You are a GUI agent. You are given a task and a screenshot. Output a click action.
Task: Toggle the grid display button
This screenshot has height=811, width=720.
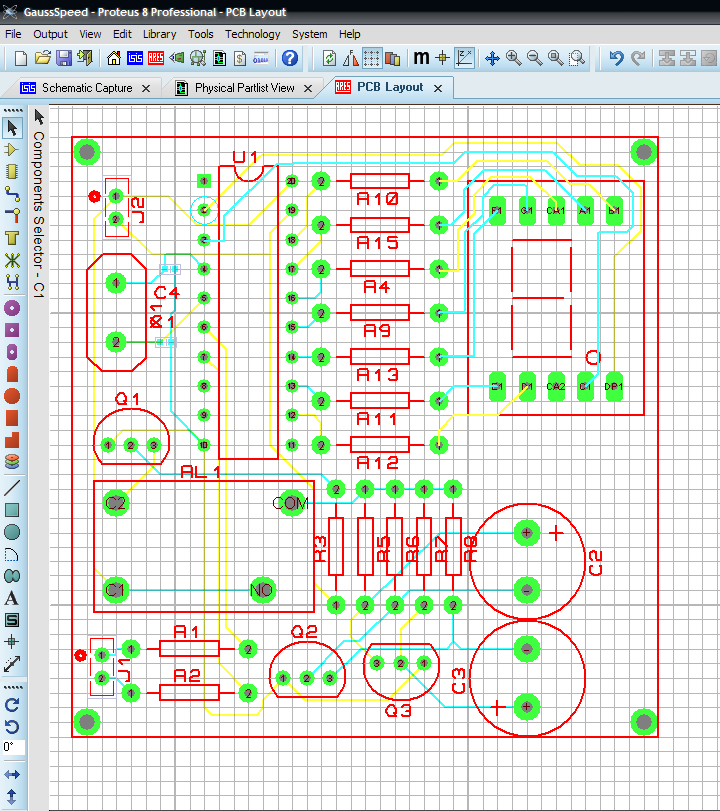[371, 58]
